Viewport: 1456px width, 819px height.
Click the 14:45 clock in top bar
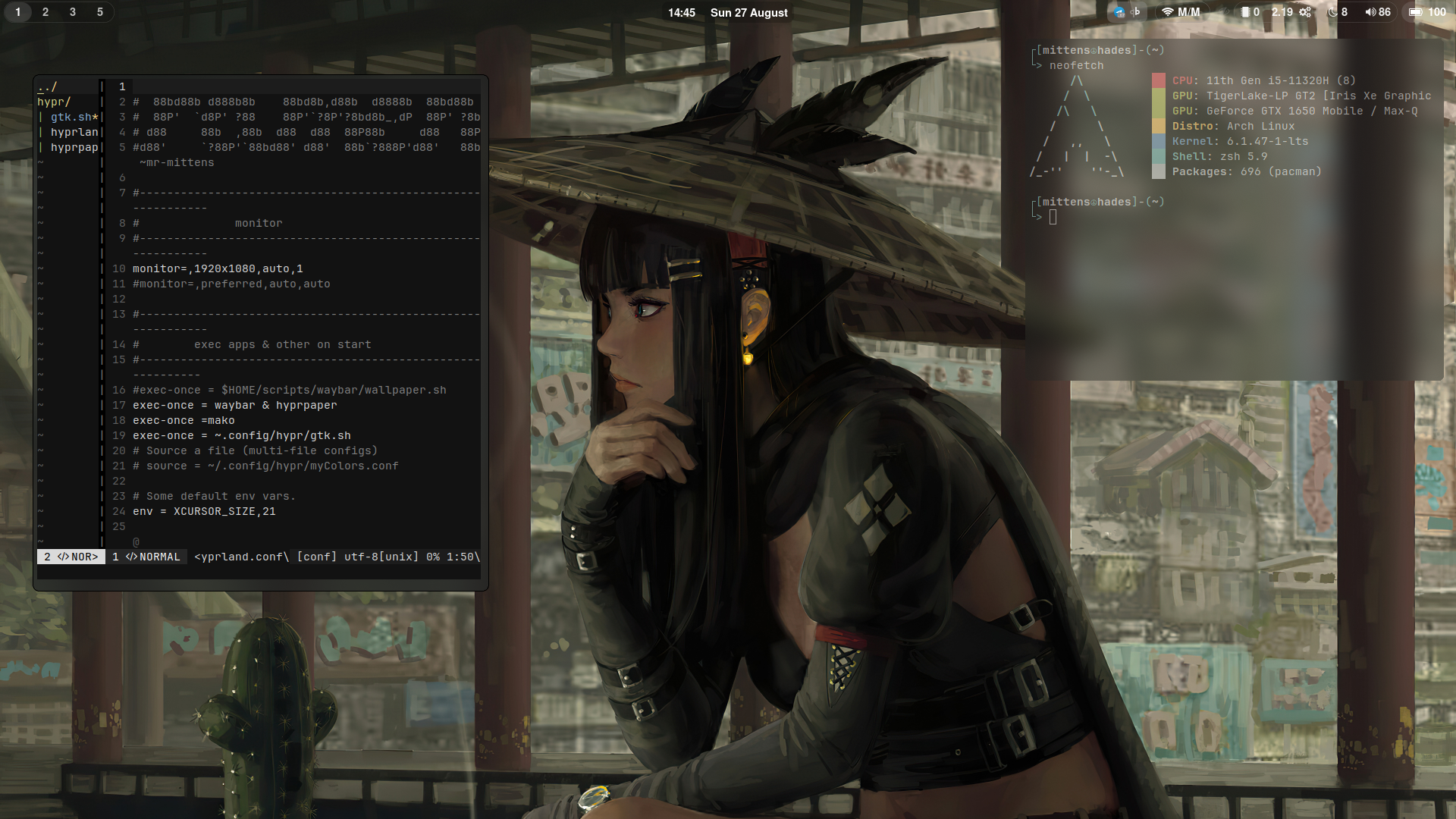681,13
